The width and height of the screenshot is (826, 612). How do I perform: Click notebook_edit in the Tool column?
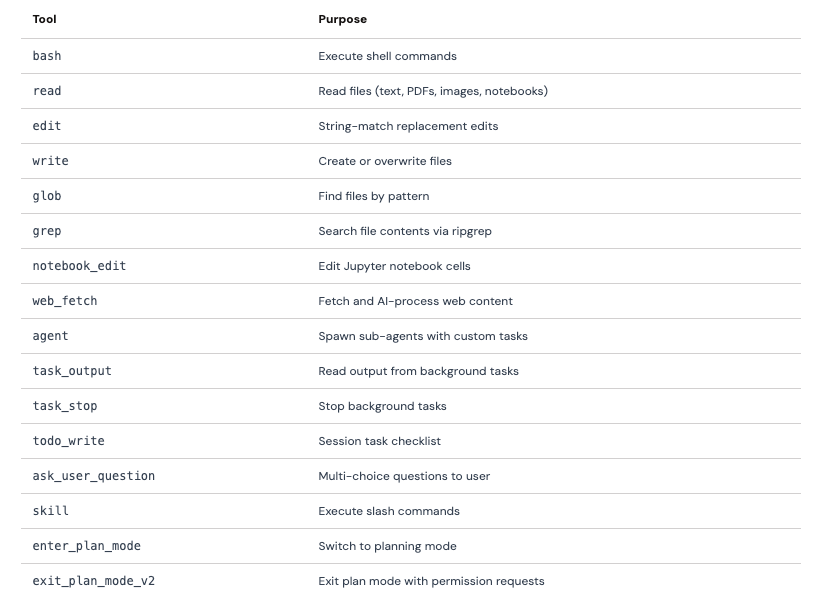pyautogui.click(x=80, y=266)
